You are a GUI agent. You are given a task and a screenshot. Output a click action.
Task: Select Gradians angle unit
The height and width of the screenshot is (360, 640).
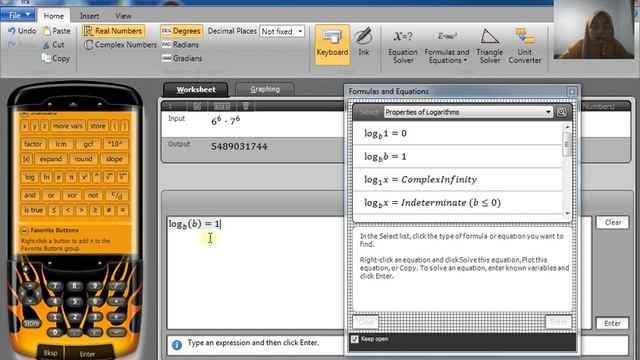182,58
